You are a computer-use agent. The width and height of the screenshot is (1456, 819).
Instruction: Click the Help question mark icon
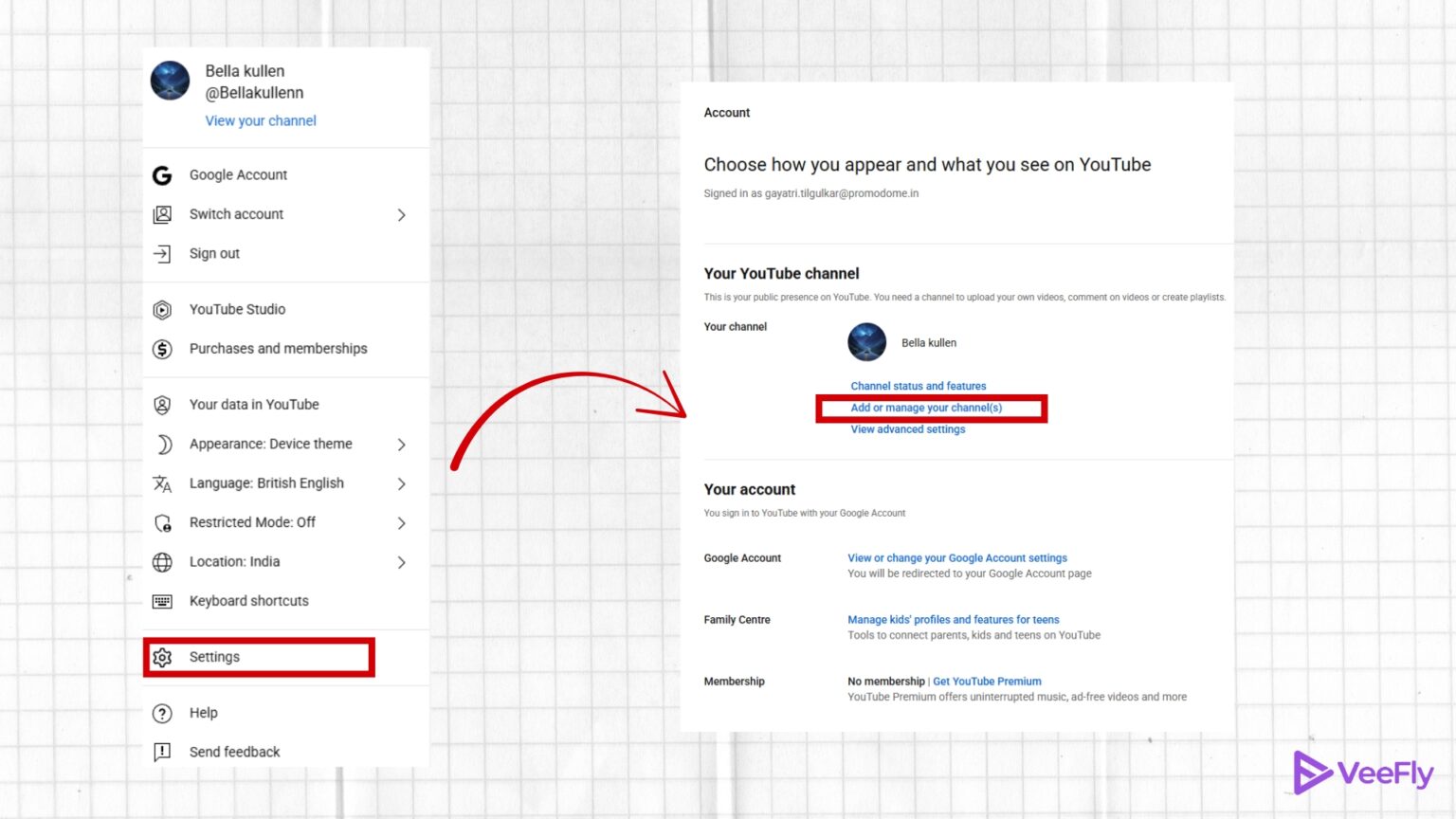pos(162,713)
